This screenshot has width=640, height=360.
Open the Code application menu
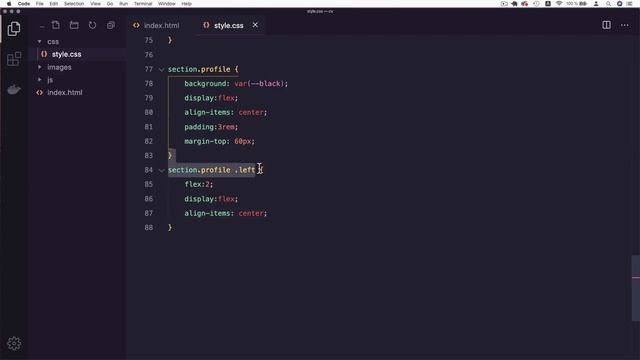pos(24,4)
